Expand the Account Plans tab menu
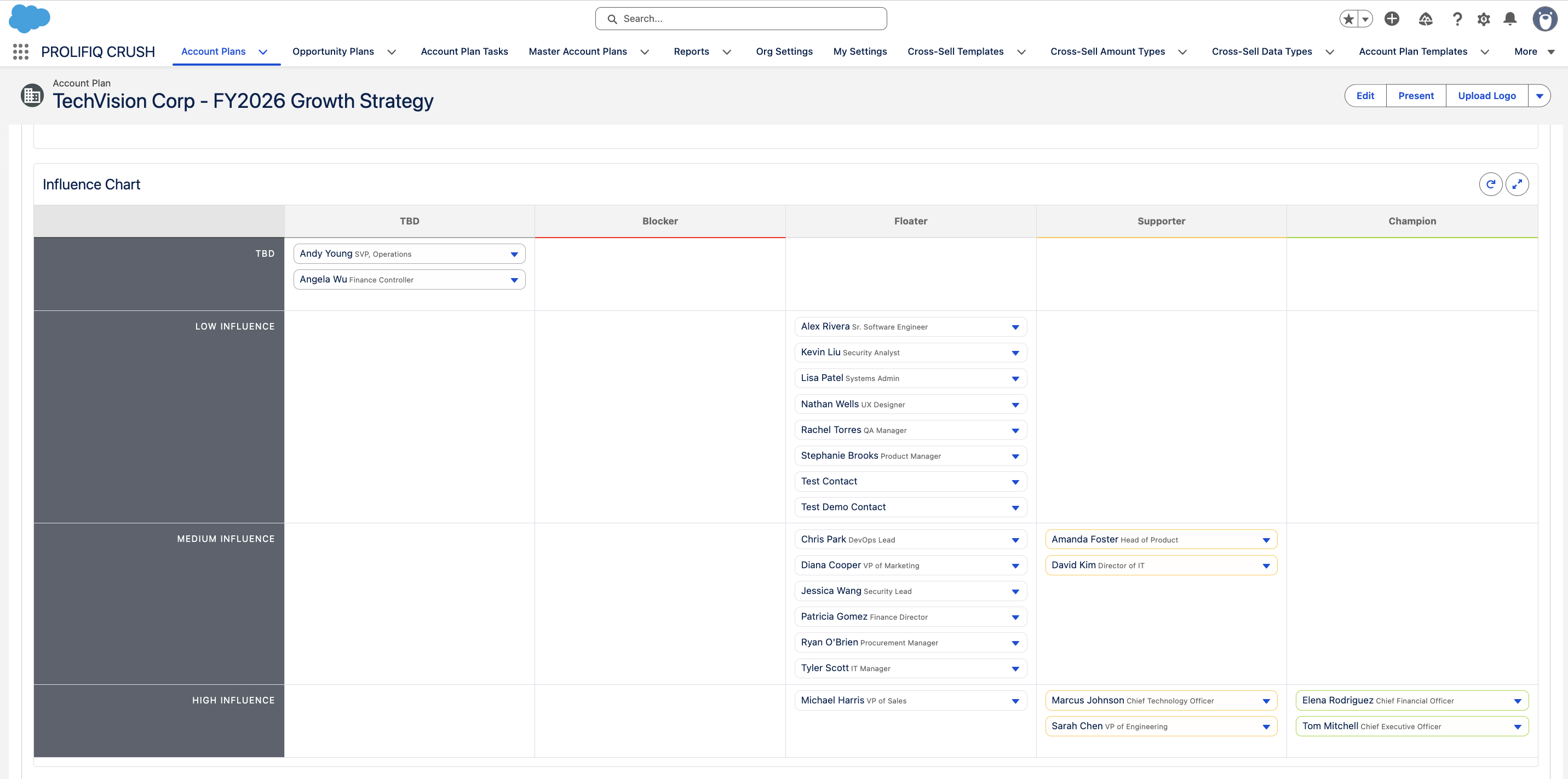The image size is (1568, 779). (263, 51)
